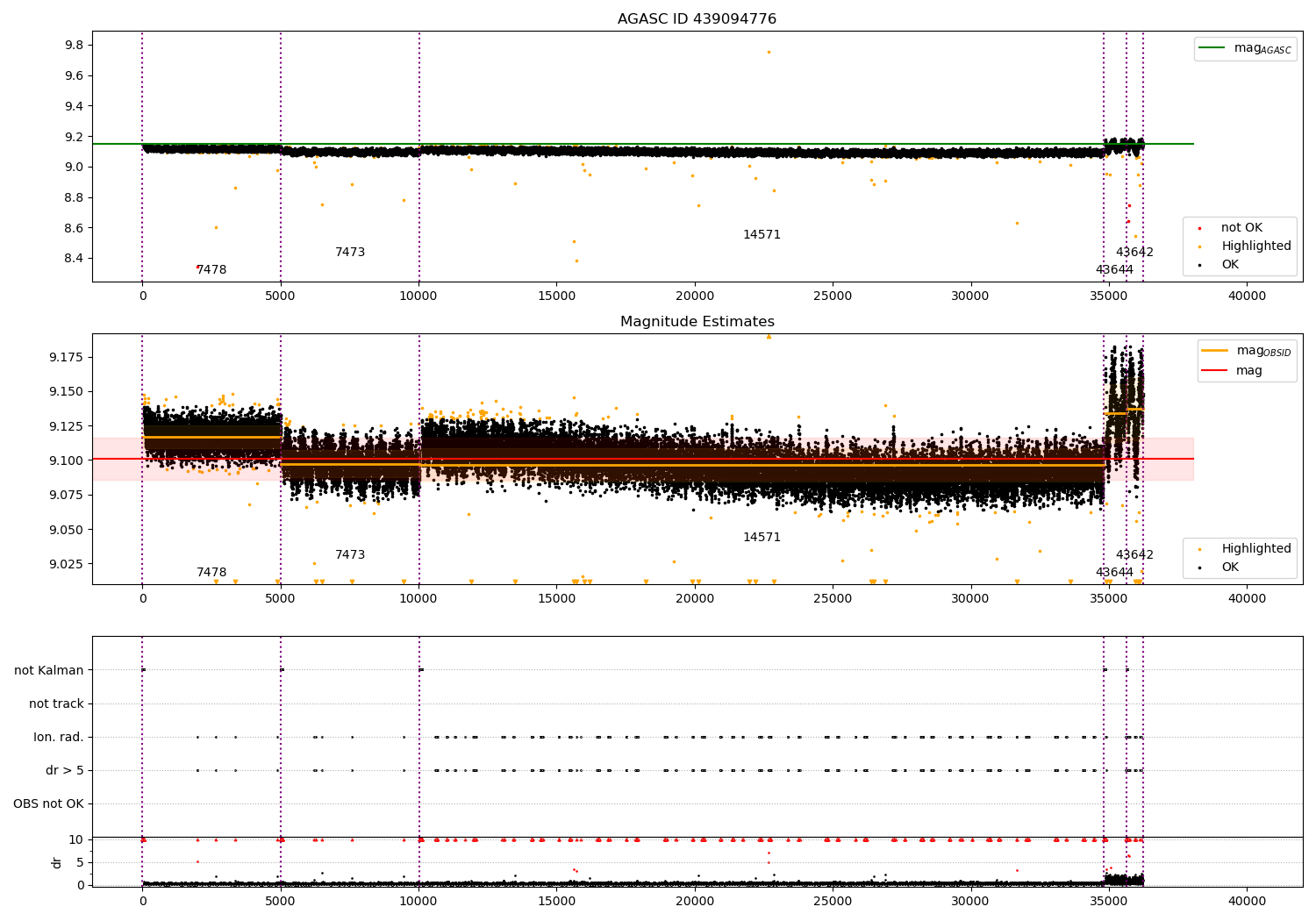Click x-tick 30000 under the middle plot
The width and height of the screenshot is (1316, 921).
(970, 599)
